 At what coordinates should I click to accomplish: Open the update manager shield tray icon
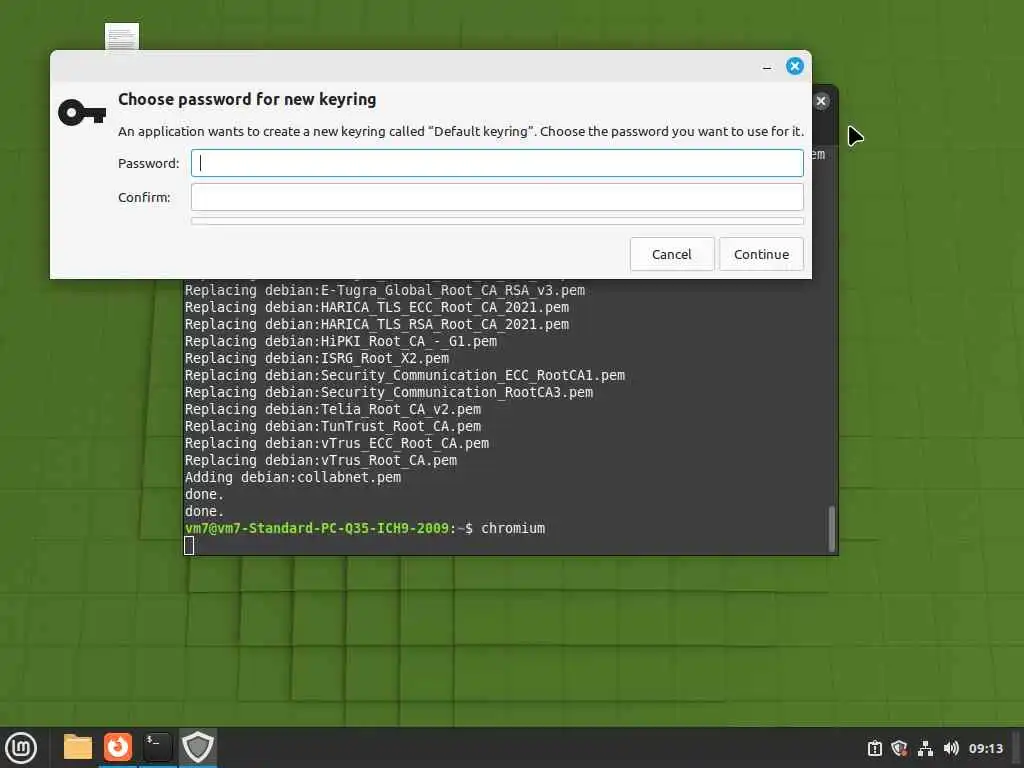[x=899, y=748]
